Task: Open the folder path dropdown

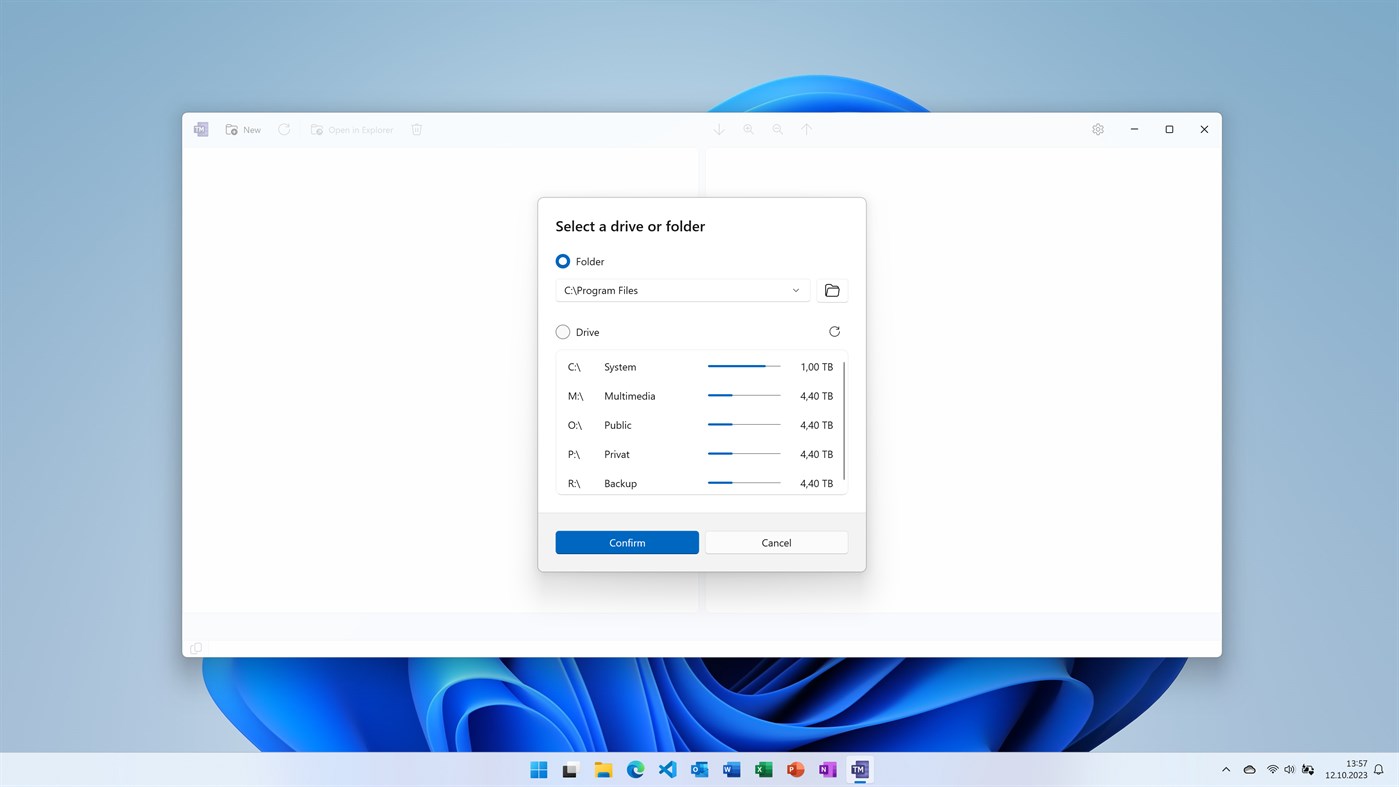Action: [683, 290]
